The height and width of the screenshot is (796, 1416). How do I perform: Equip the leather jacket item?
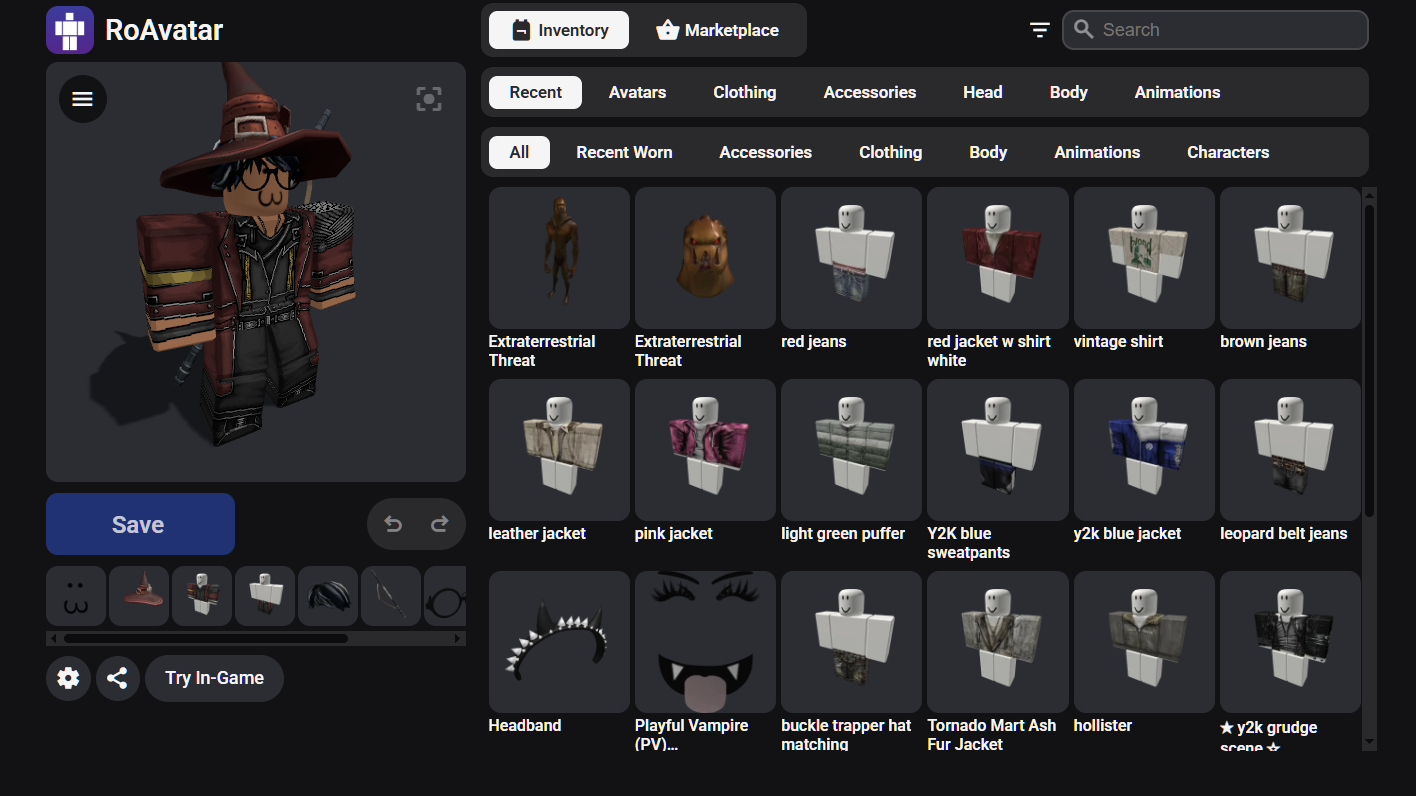click(559, 450)
